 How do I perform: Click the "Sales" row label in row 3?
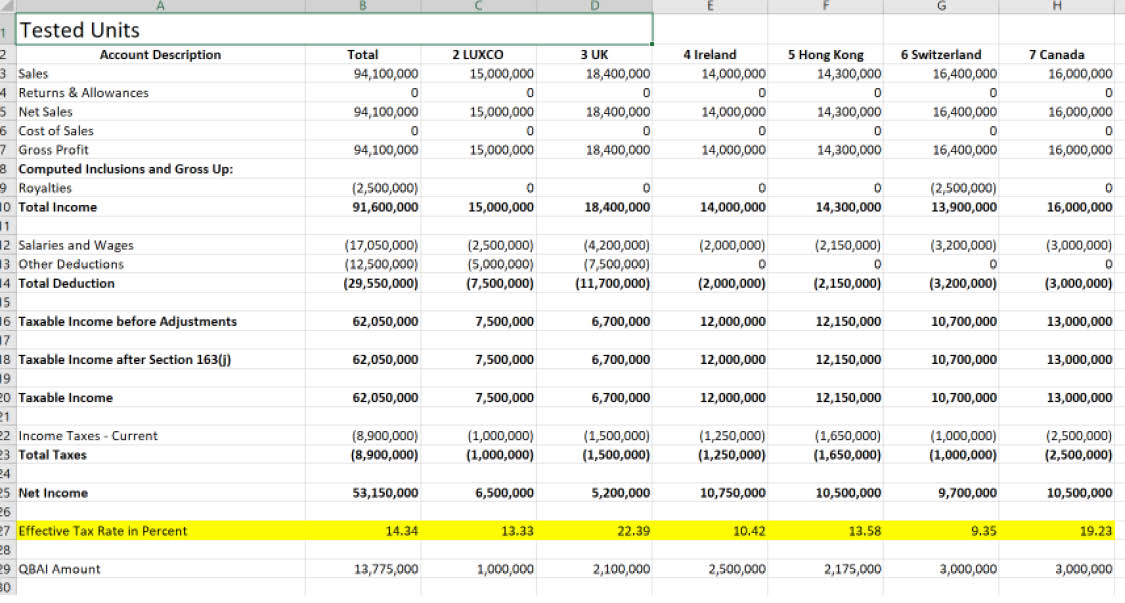point(160,74)
